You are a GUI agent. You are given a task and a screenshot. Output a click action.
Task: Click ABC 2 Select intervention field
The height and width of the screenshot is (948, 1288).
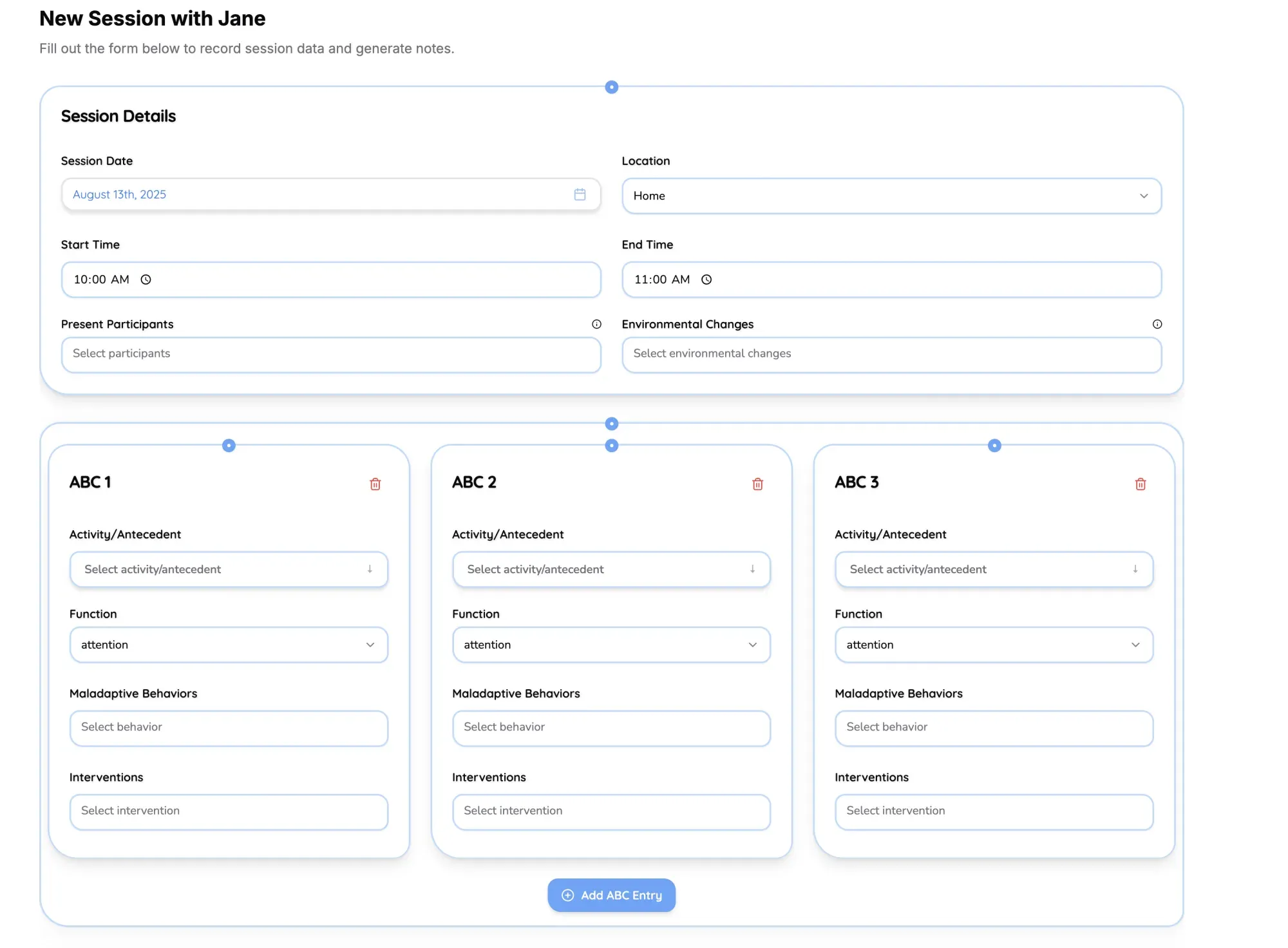pyautogui.click(x=611, y=812)
